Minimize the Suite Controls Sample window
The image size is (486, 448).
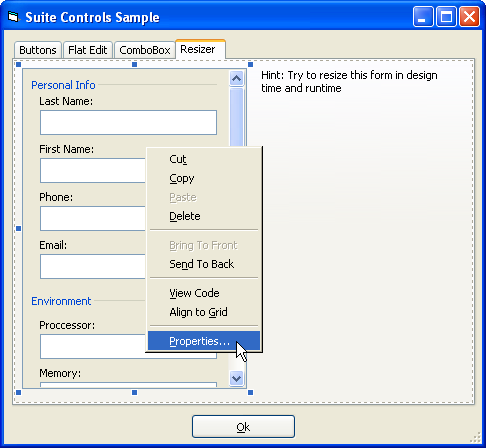coord(423,16)
